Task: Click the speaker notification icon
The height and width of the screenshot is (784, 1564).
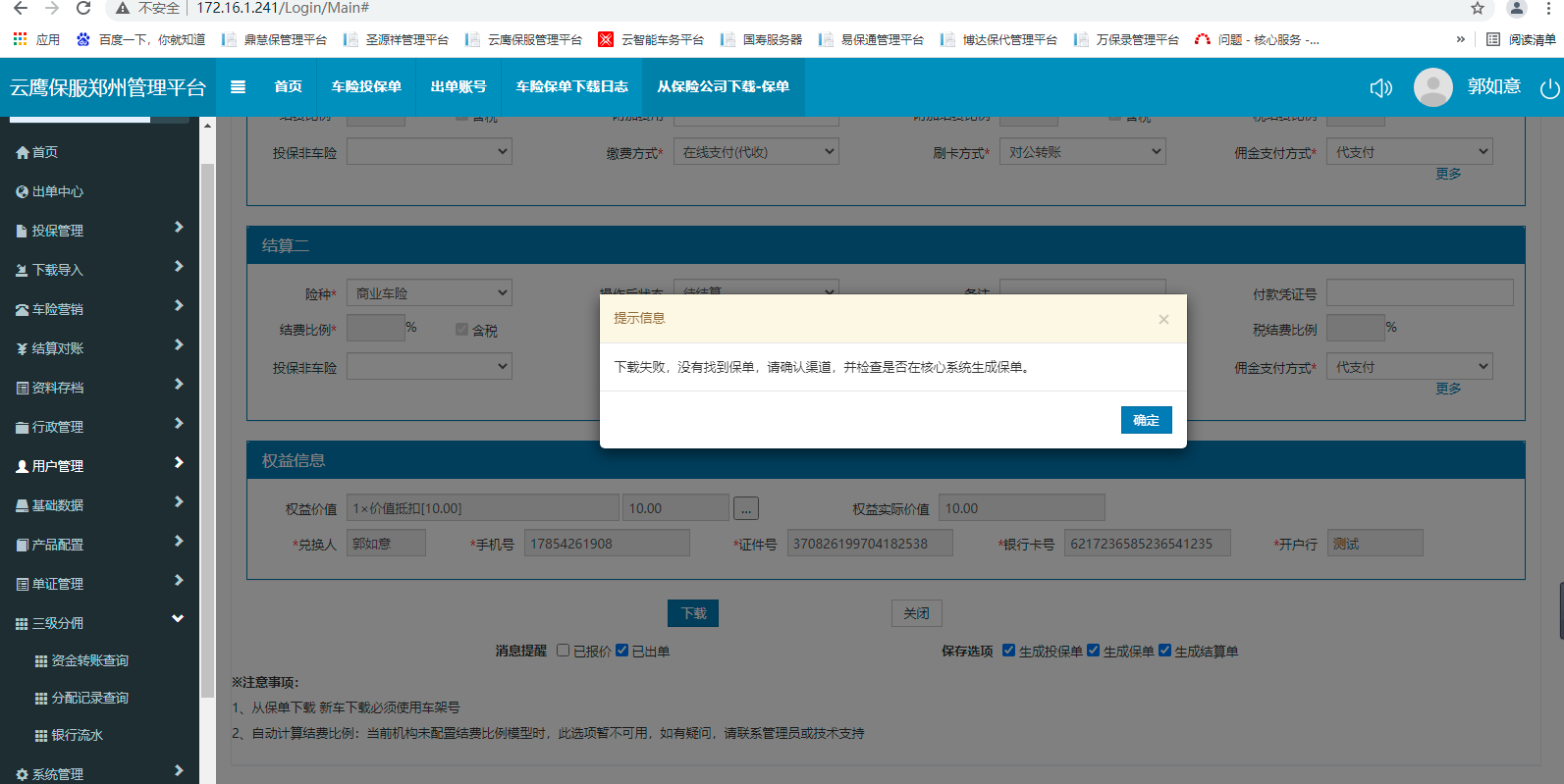Action: point(1380,88)
